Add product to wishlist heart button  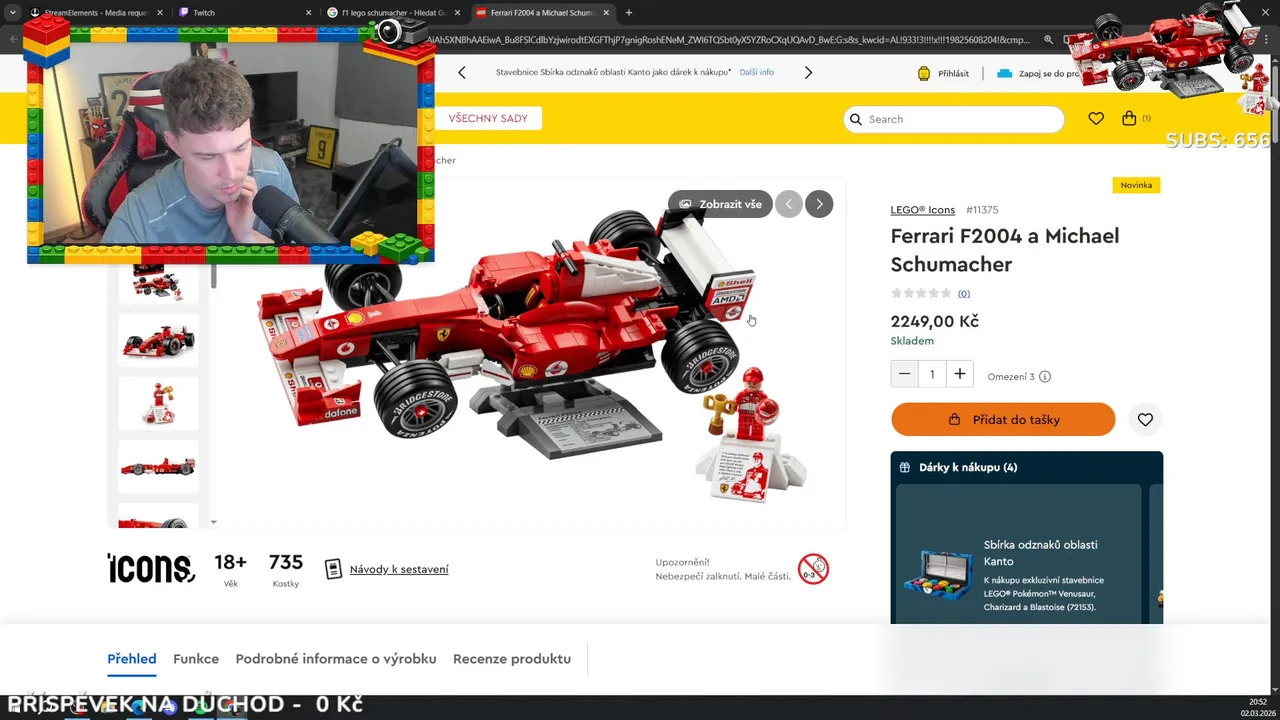click(1145, 420)
